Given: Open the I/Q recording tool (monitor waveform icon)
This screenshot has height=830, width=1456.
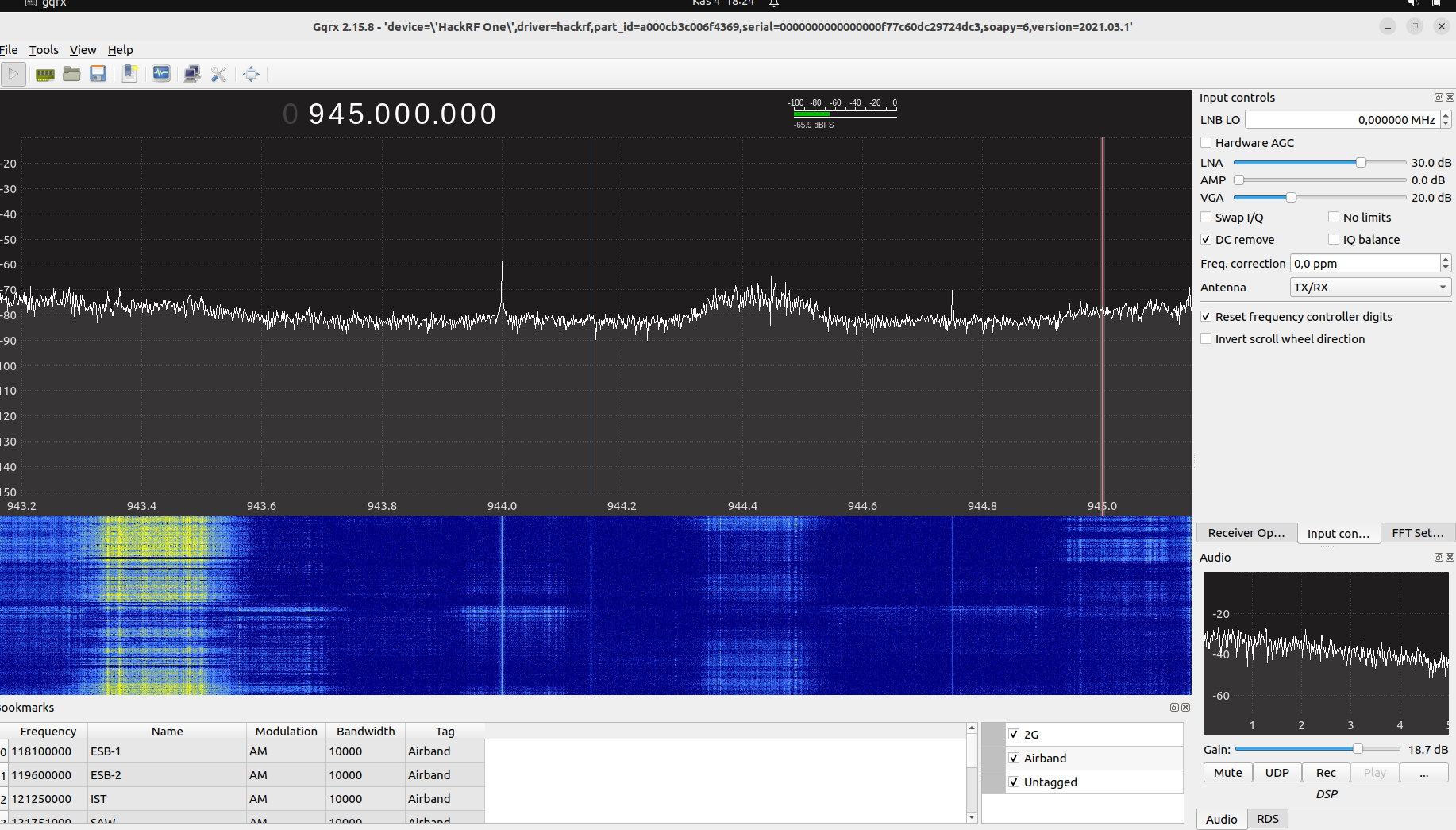Looking at the screenshot, I should pos(161,74).
